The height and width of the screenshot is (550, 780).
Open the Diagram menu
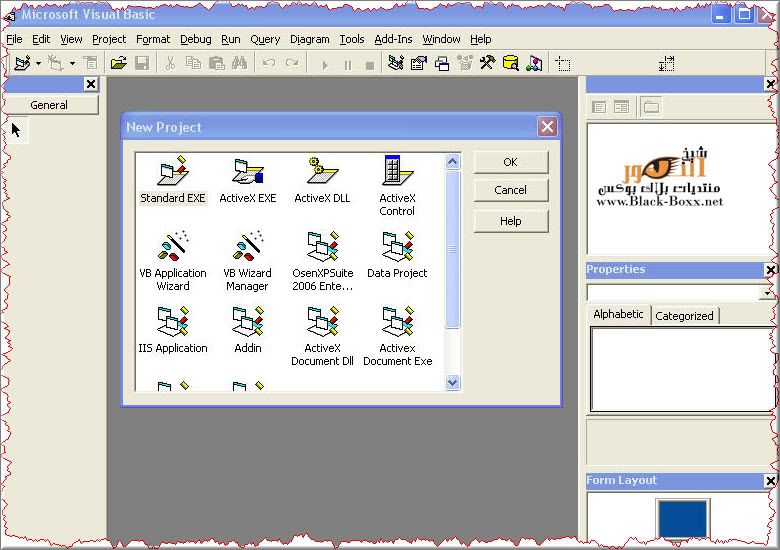click(309, 39)
